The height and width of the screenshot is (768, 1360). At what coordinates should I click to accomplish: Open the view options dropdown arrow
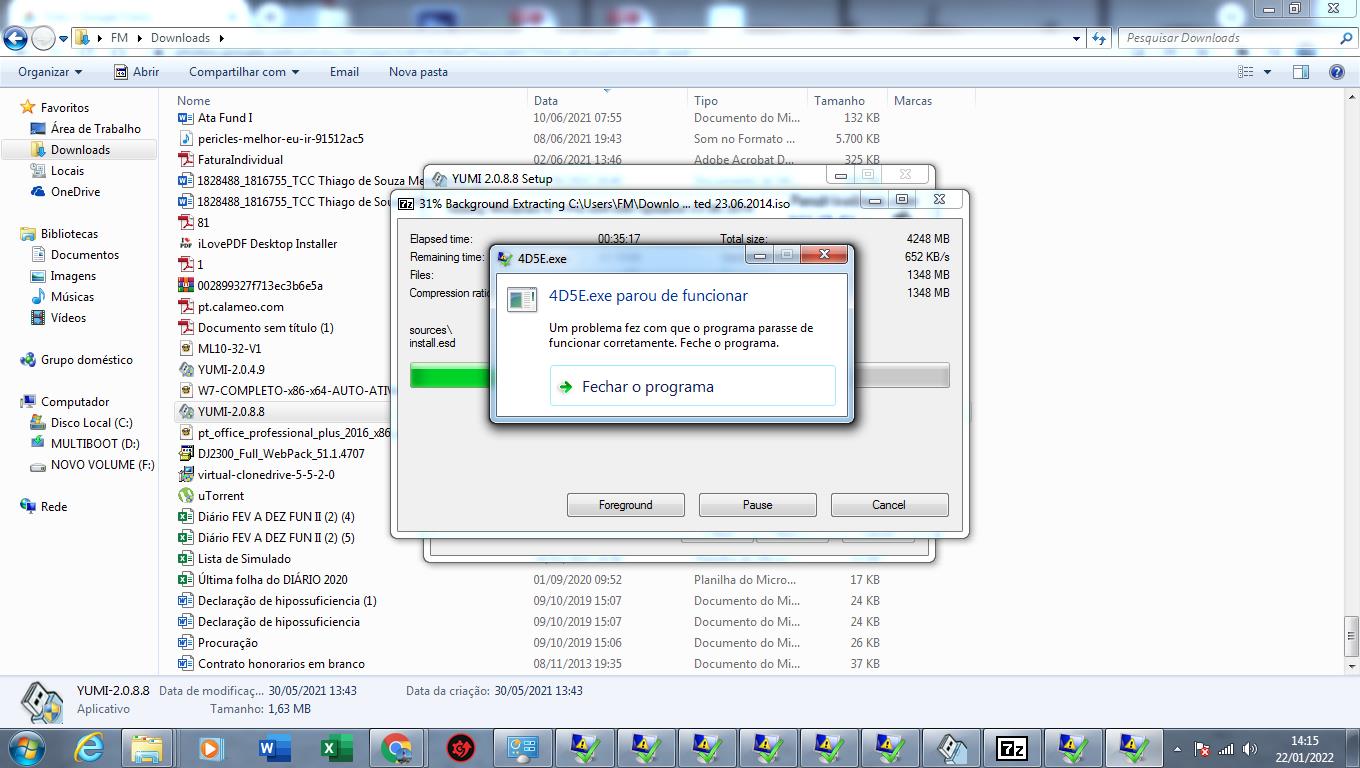1267,72
